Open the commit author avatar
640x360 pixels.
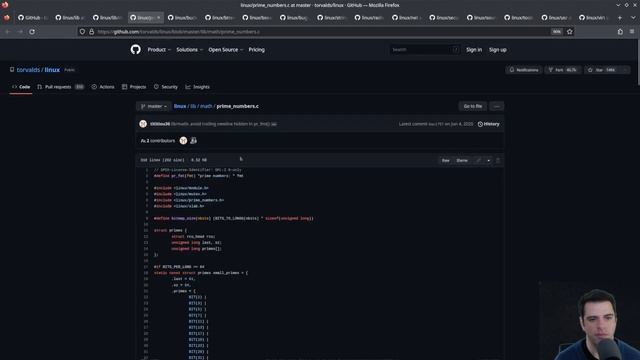[x=143, y=124]
